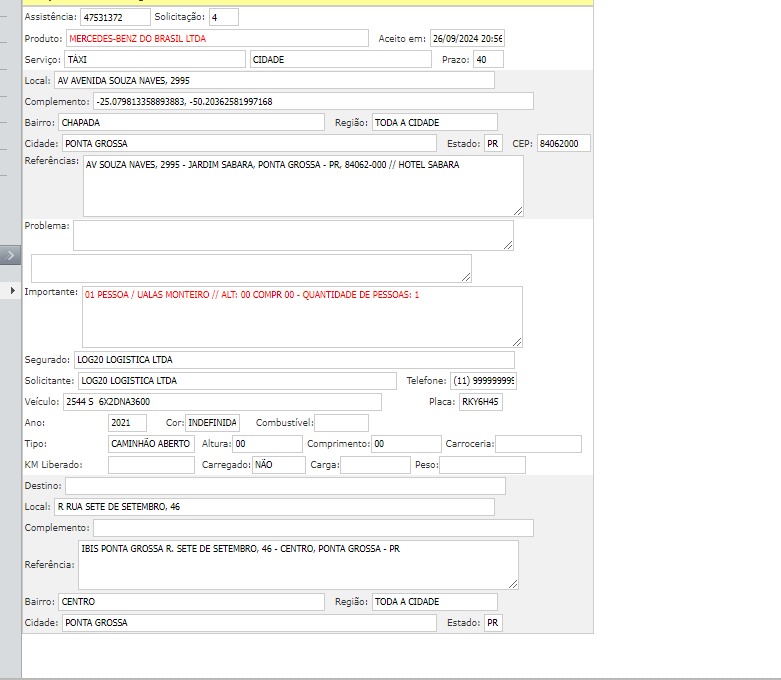Select Carregado field showing NÃO

tap(278, 464)
